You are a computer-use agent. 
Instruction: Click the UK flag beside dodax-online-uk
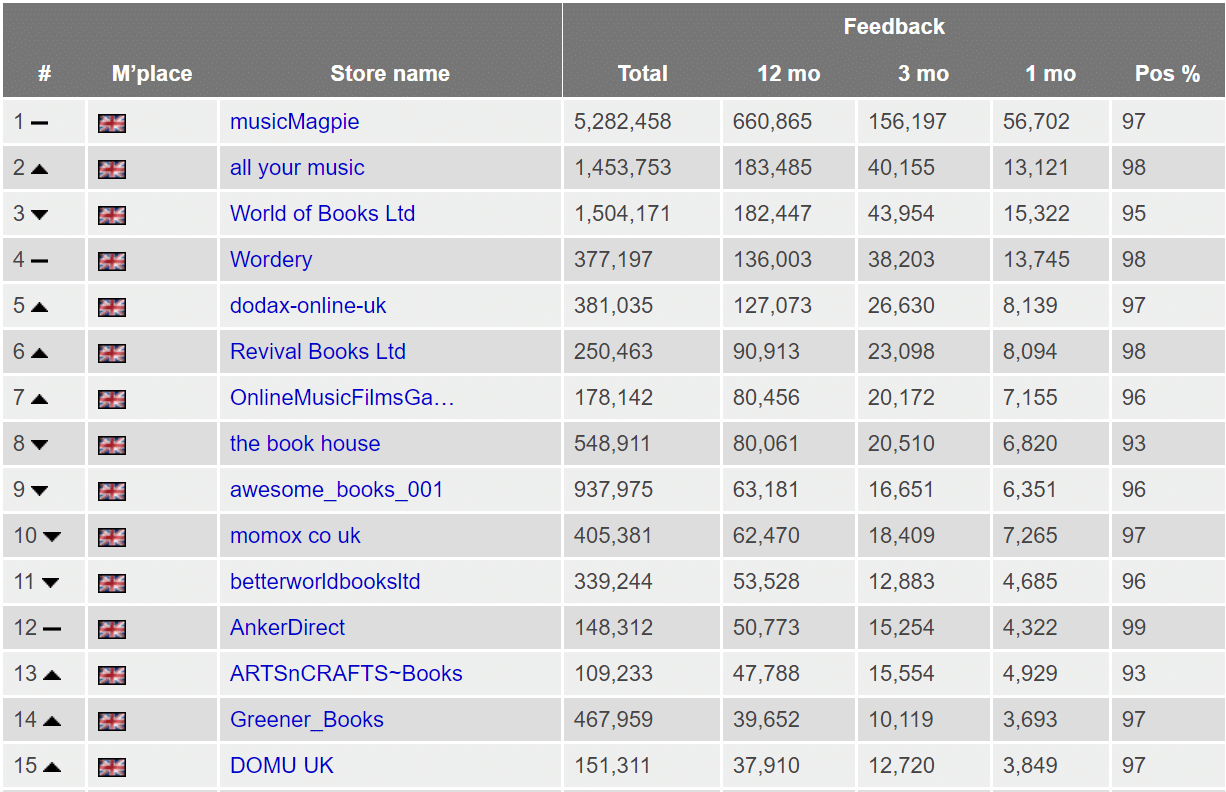[112, 307]
